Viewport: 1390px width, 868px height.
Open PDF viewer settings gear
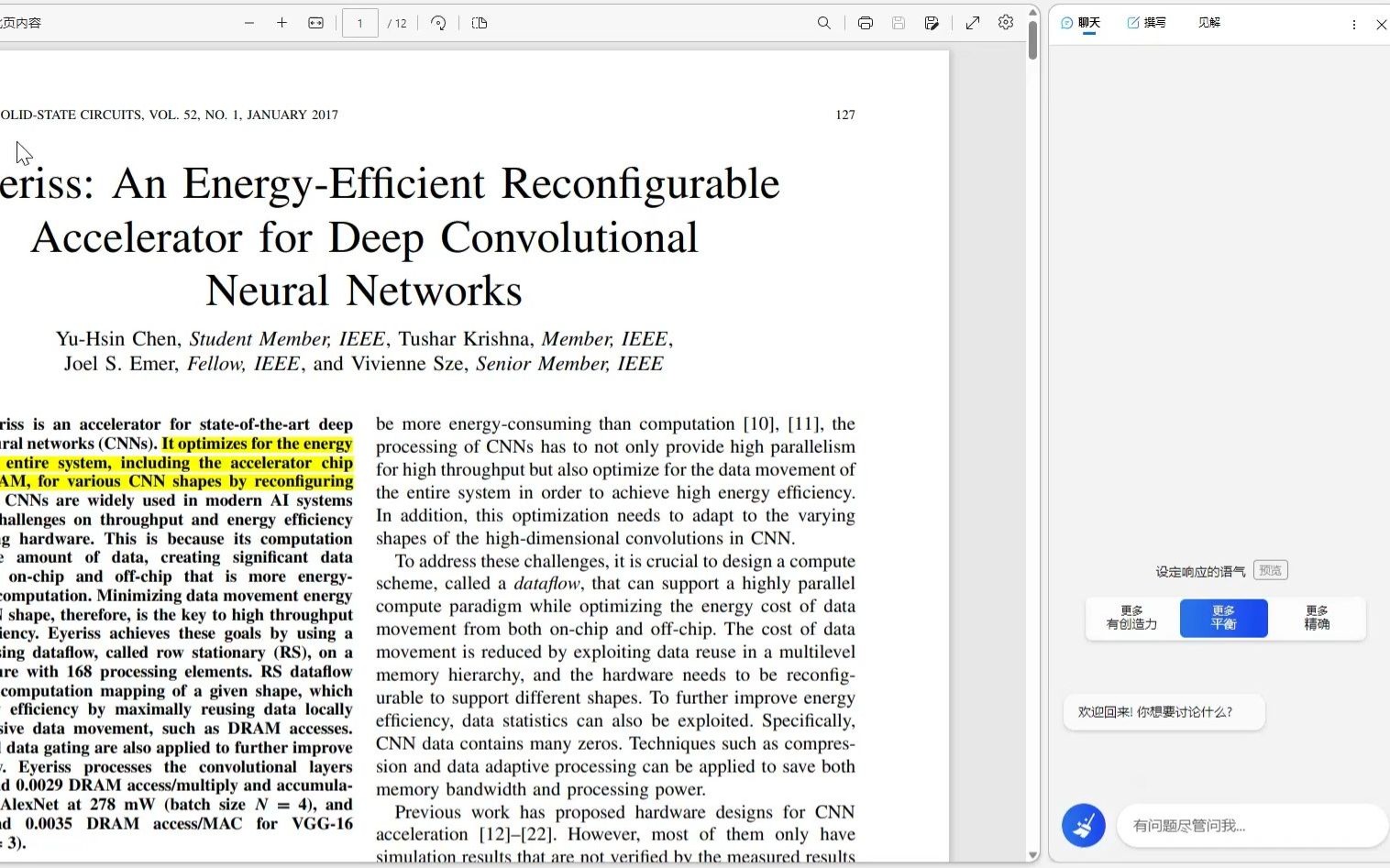[x=1006, y=23]
